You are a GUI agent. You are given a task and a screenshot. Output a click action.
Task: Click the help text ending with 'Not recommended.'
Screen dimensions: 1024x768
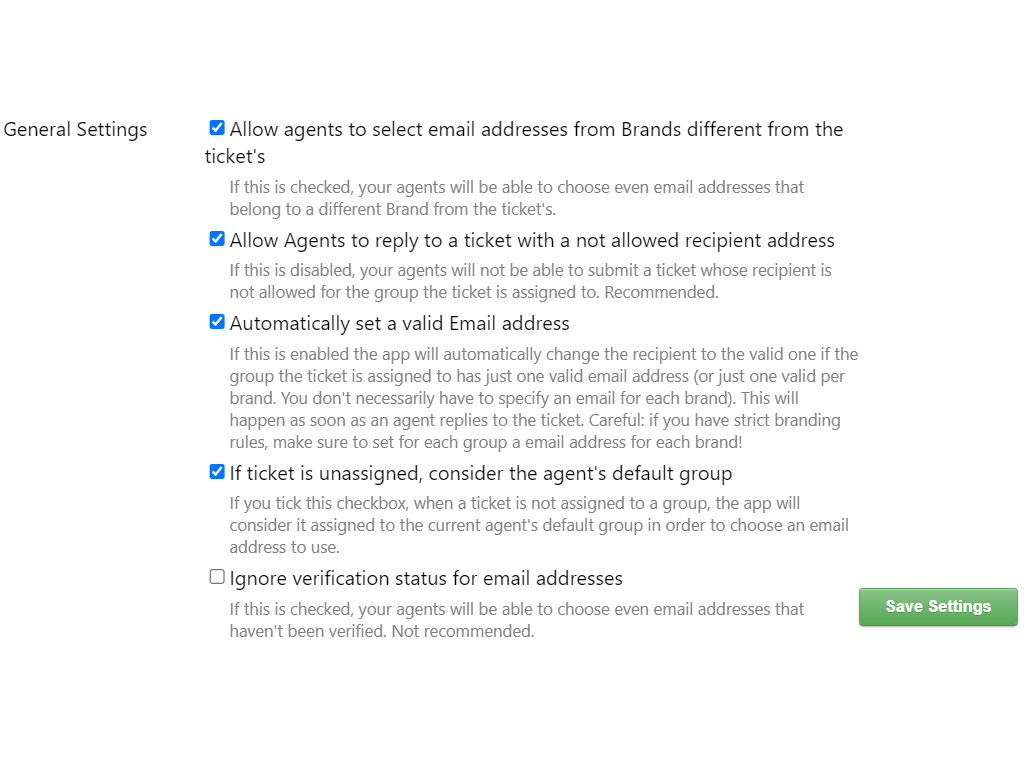click(516, 620)
